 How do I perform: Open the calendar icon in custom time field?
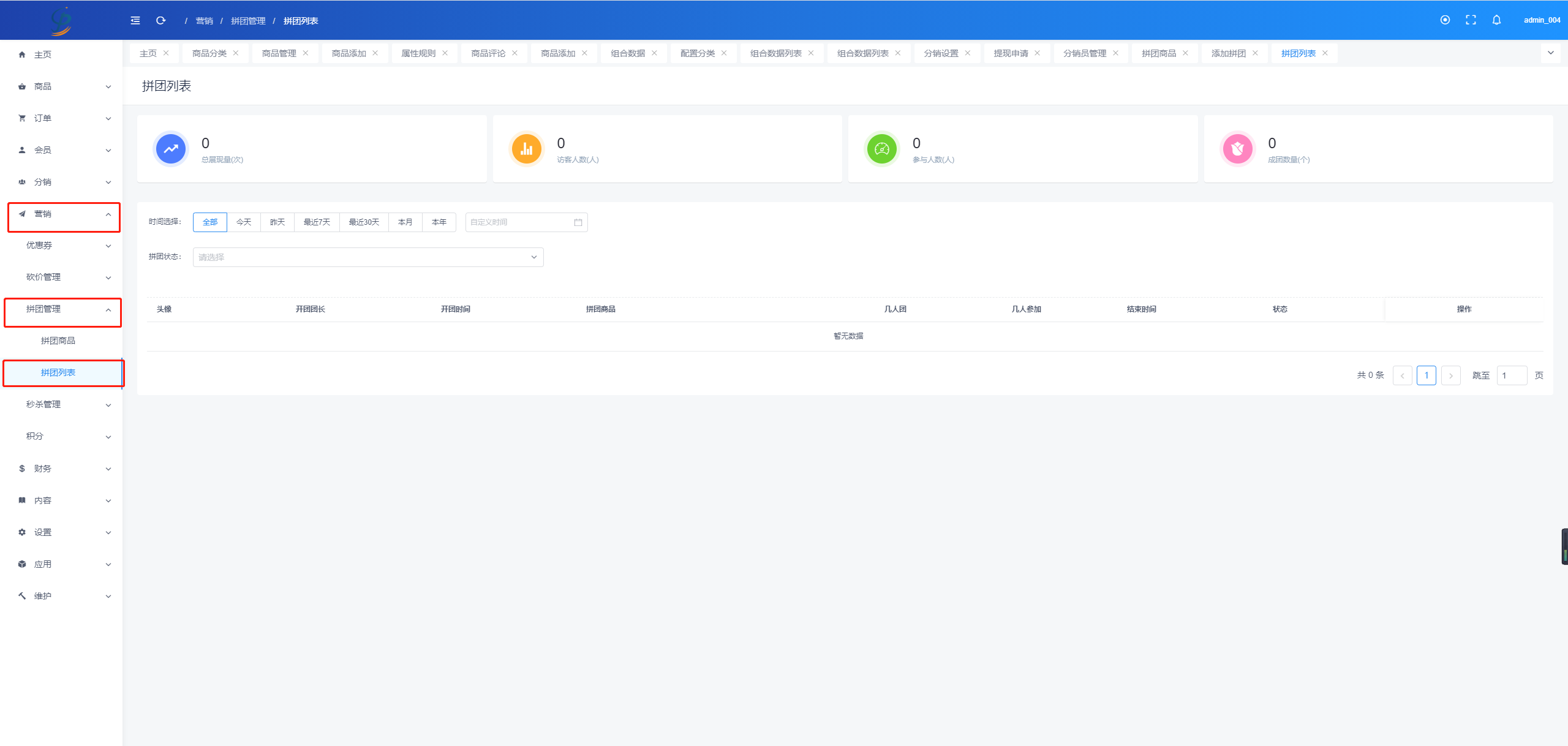[x=578, y=222]
